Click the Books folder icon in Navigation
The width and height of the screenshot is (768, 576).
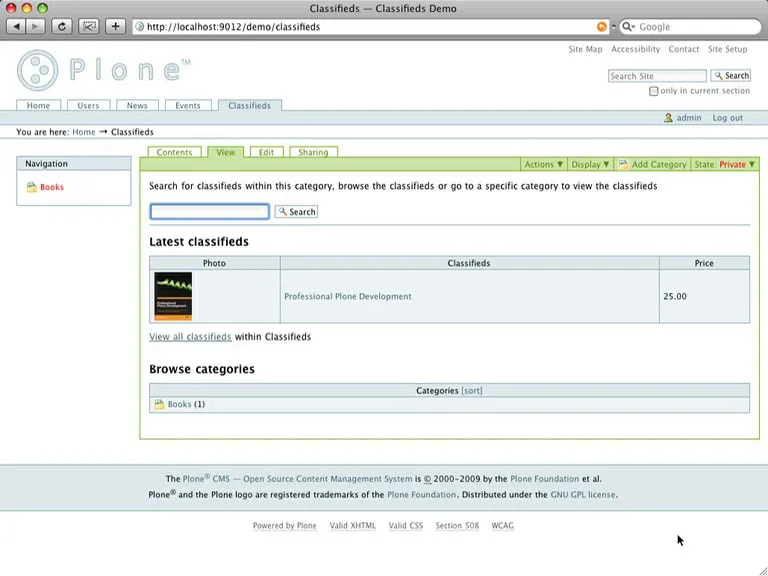pos(32,187)
